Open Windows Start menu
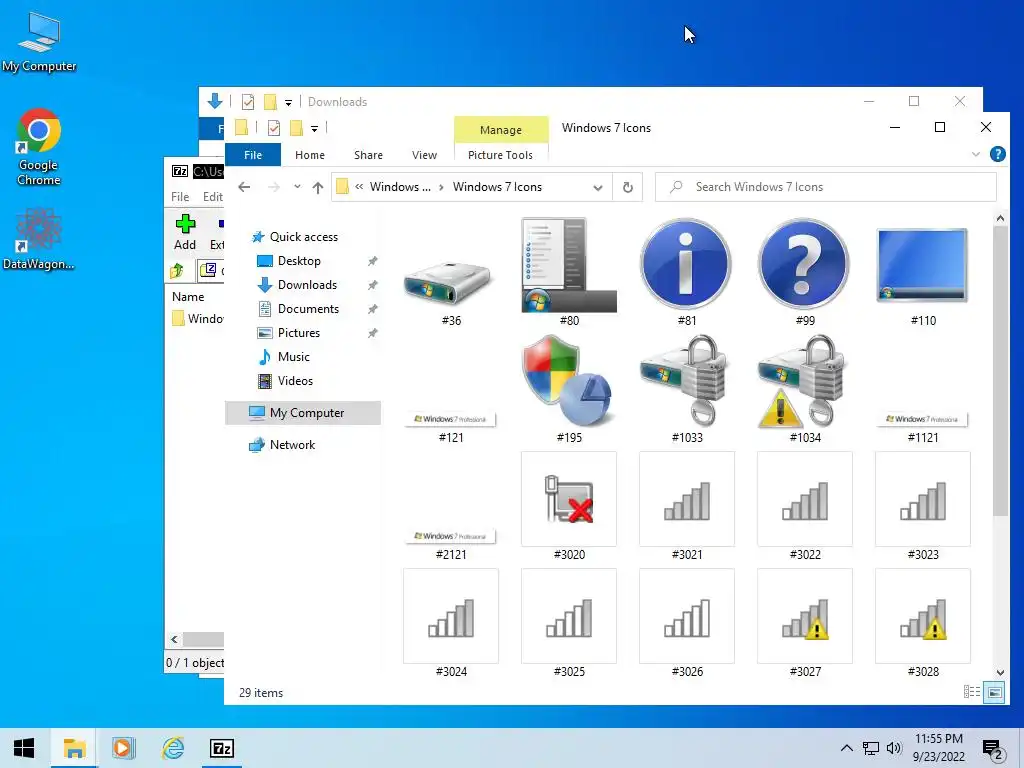 pyautogui.click(x=24, y=748)
